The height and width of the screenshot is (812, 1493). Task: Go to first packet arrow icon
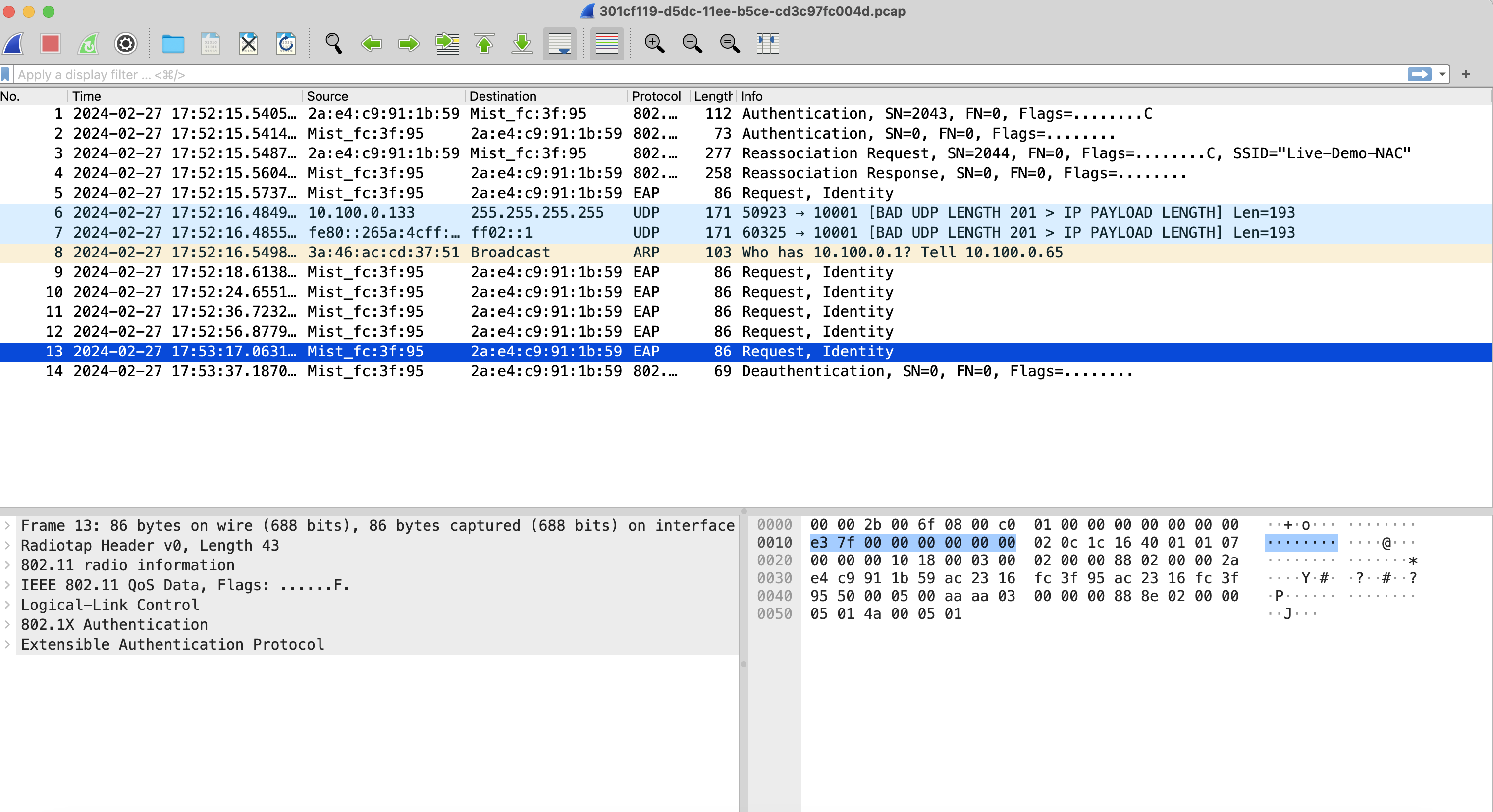pyautogui.click(x=484, y=44)
